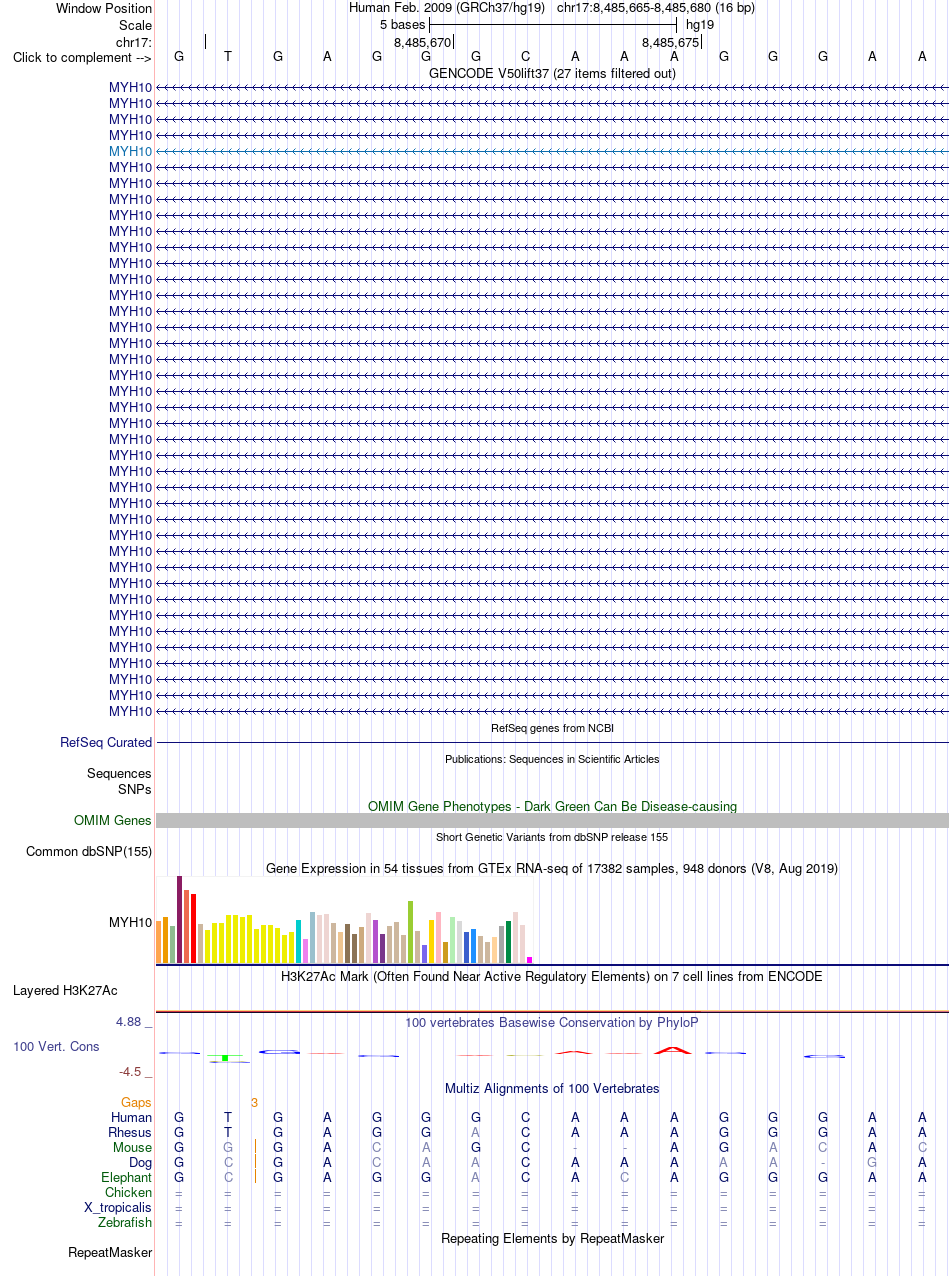Click the RepeatMasker side label
The width and height of the screenshot is (950, 1276).
point(110,1253)
